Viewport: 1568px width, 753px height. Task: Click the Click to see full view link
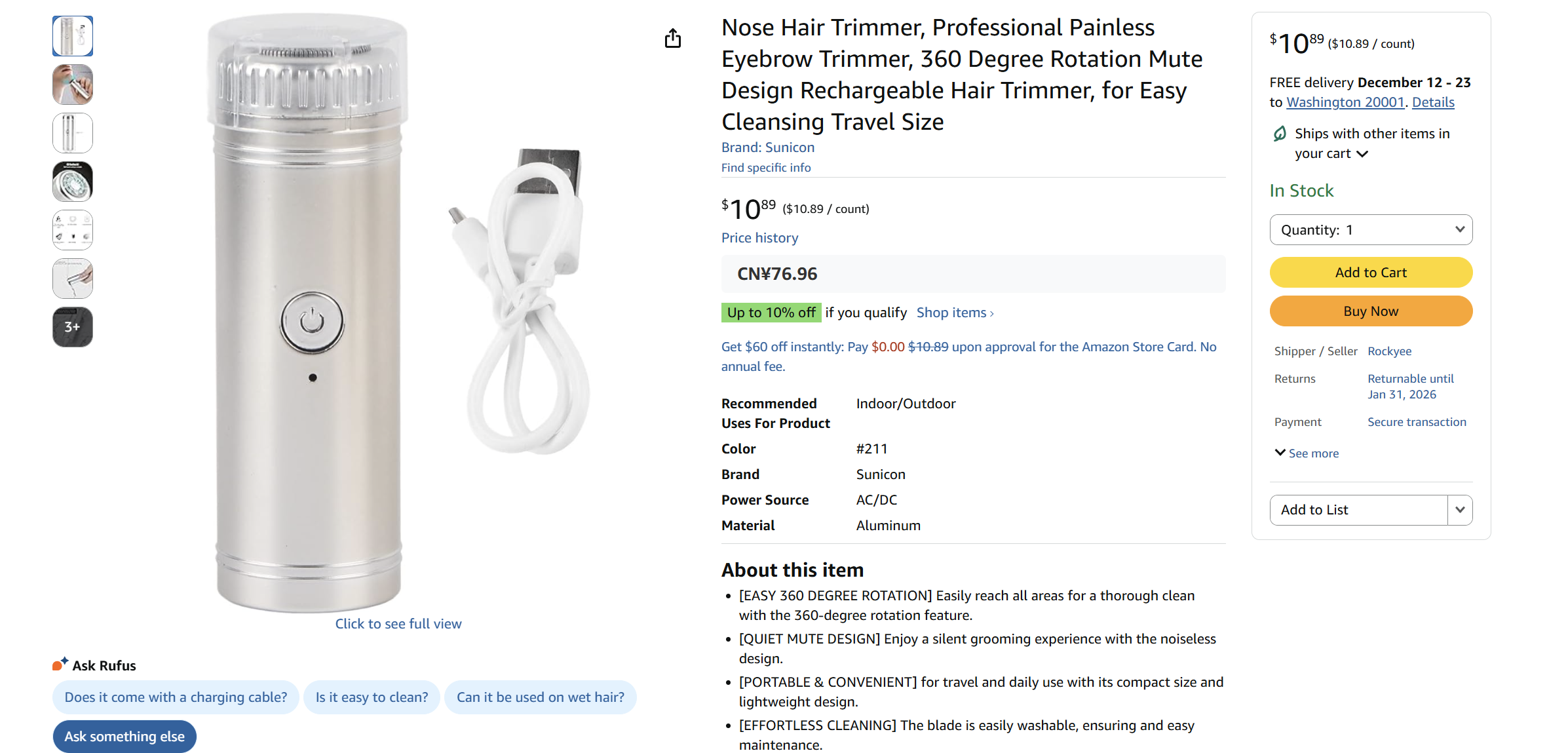coord(398,623)
